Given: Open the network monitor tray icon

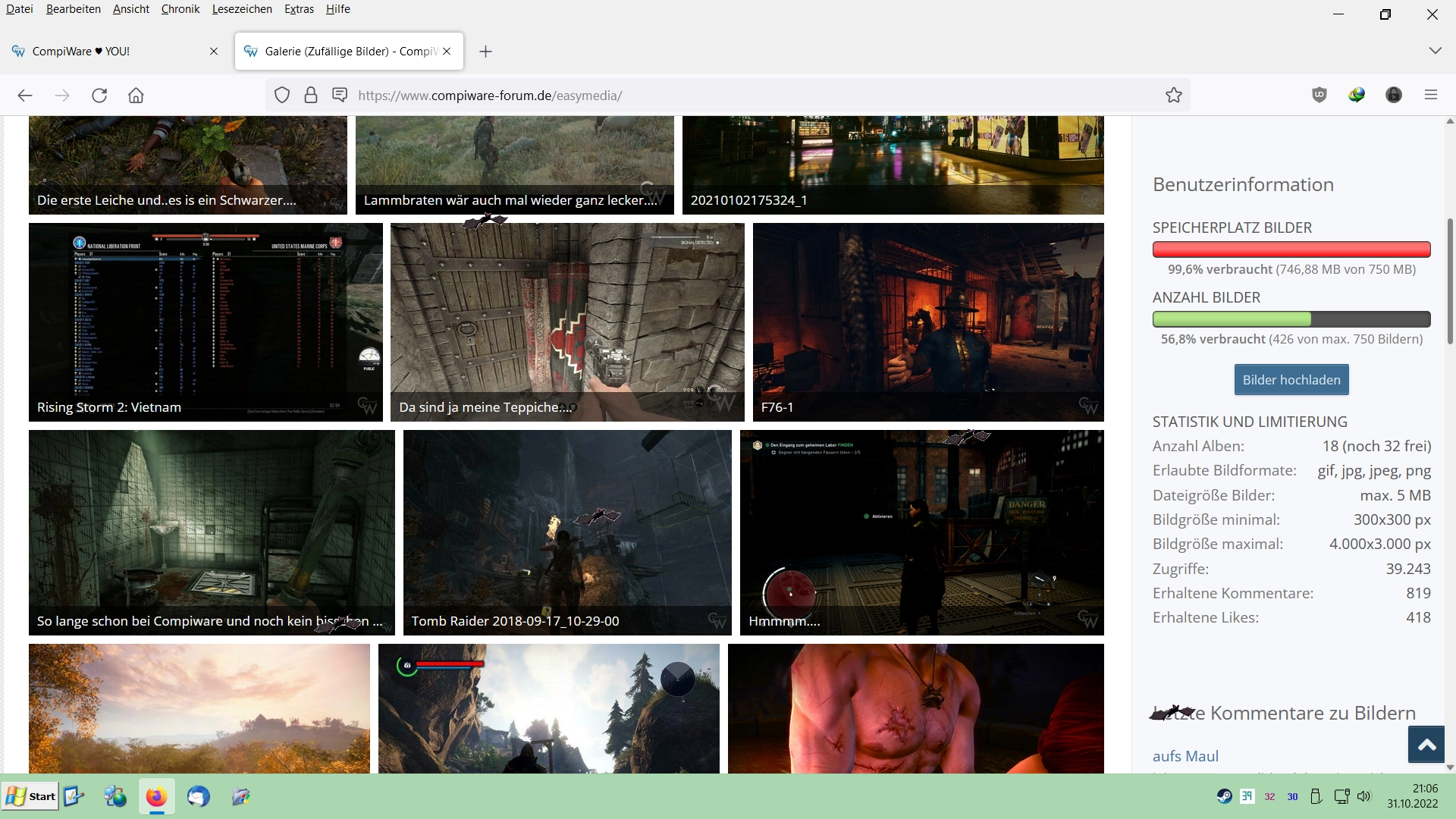Looking at the screenshot, I should coord(1341,796).
